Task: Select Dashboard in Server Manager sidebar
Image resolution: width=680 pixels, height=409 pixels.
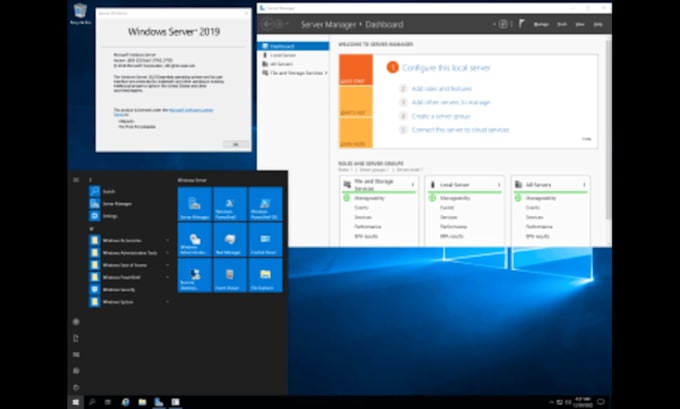Action: (293, 46)
